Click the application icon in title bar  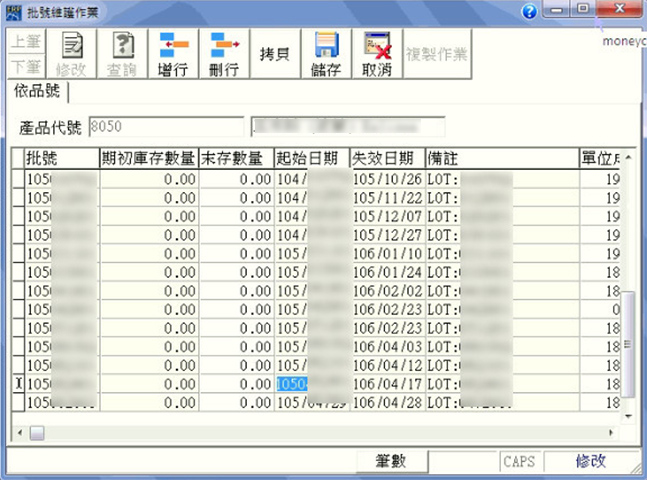click(x=13, y=11)
